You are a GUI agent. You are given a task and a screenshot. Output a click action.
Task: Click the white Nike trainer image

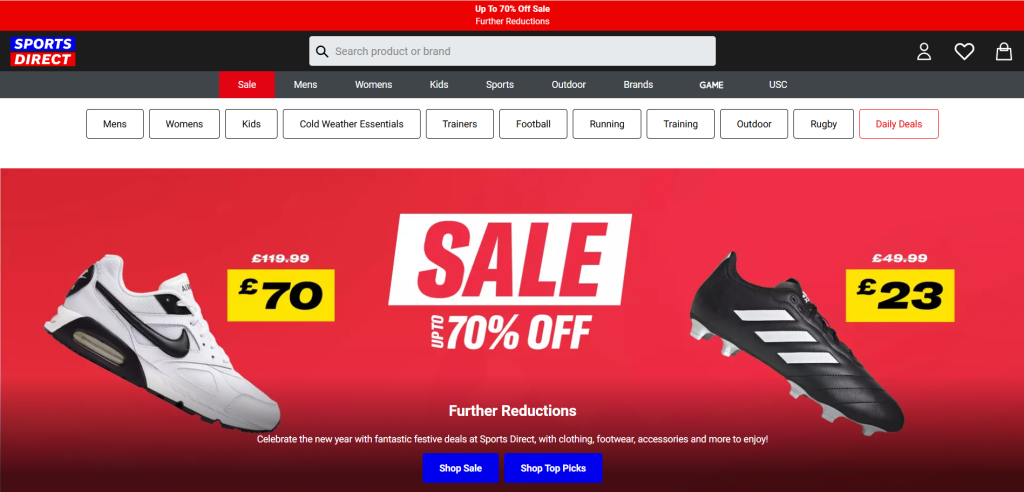162,343
